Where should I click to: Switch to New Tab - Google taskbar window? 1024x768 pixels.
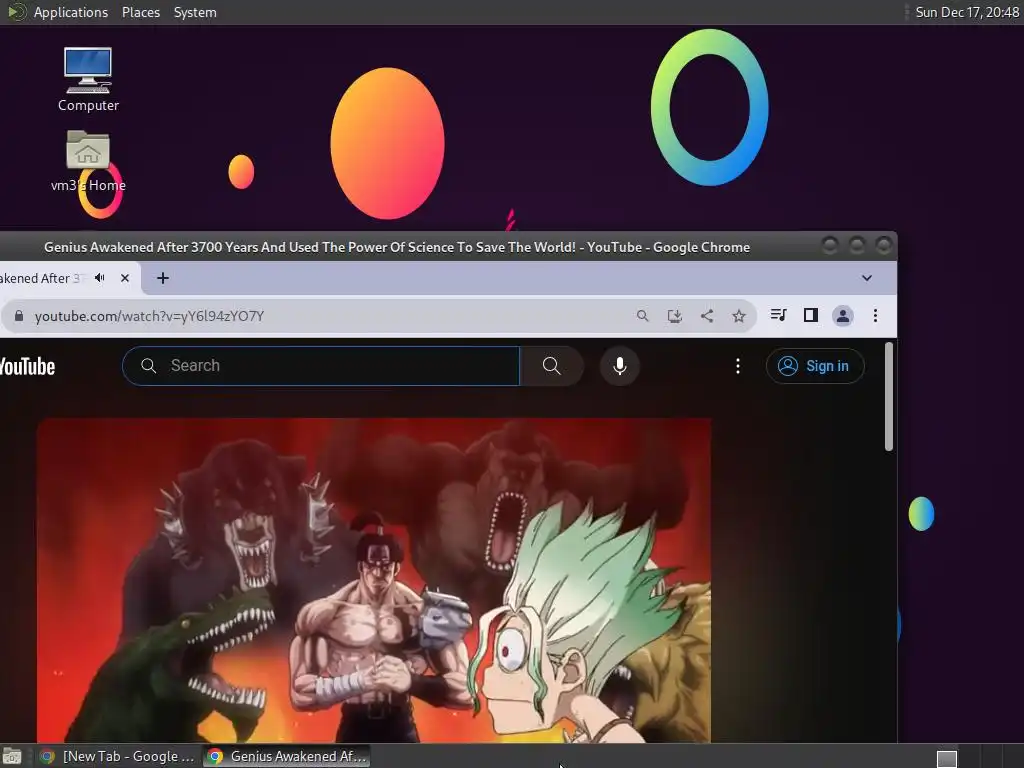[118, 756]
